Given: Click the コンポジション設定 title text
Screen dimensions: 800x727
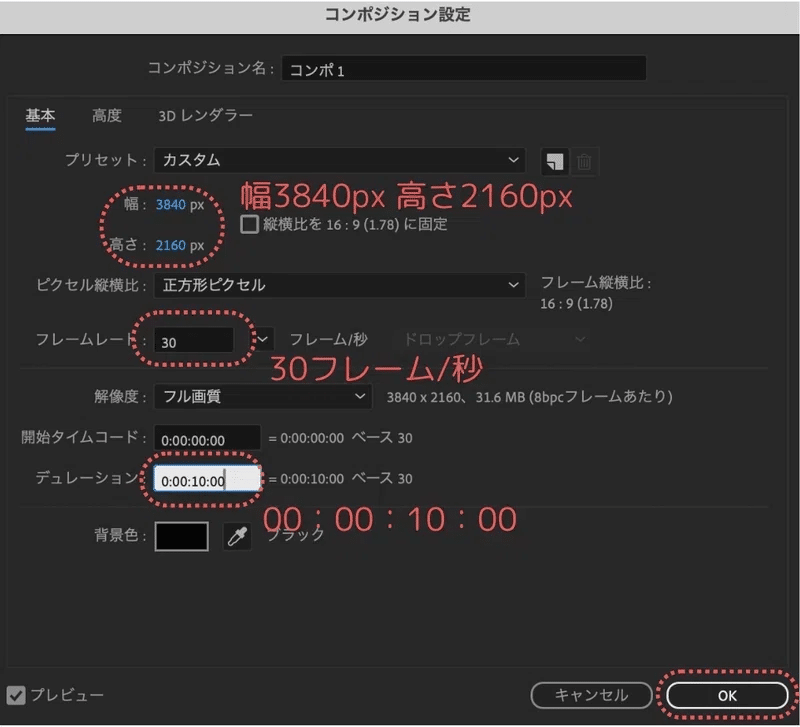Looking at the screenshot, I should tap(397, 14).
